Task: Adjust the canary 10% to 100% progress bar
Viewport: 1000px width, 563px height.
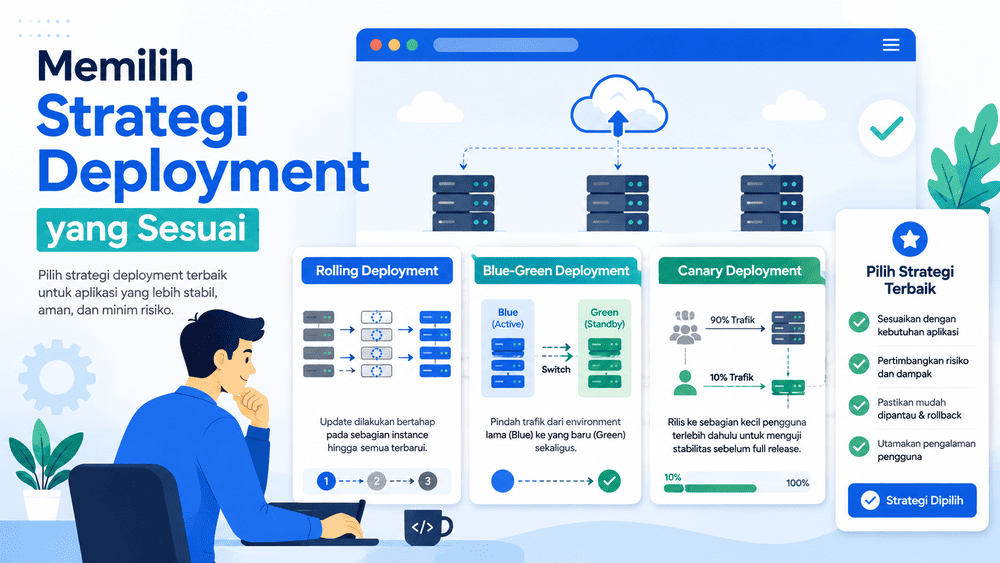Action: pos(736,488)
